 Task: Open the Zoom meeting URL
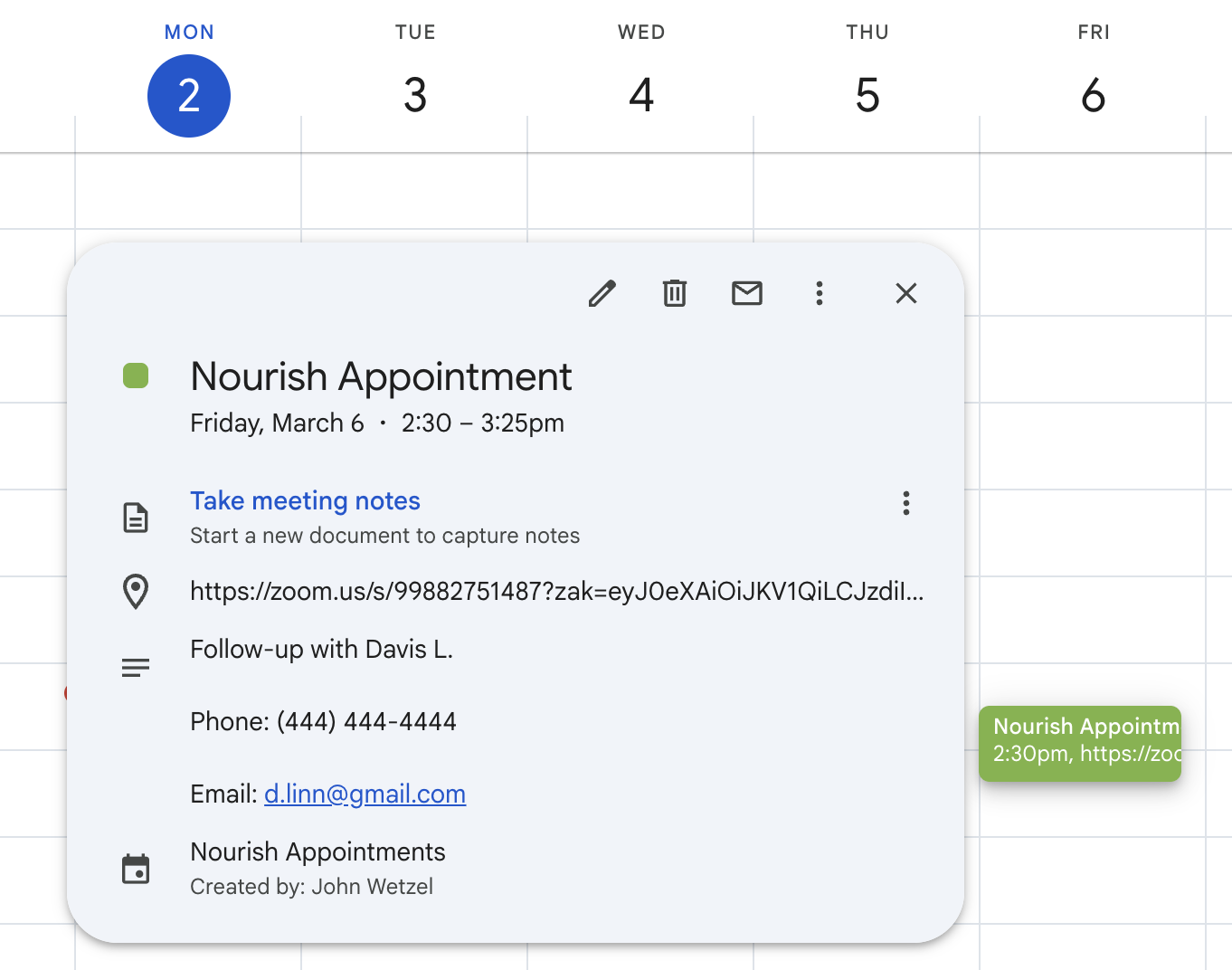point(556,592)
